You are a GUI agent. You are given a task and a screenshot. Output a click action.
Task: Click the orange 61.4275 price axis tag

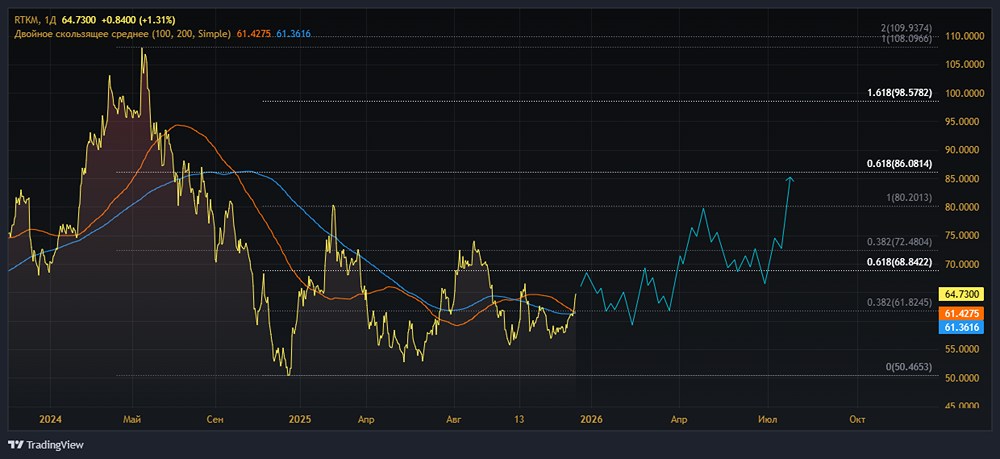click(x=965, y=313)
